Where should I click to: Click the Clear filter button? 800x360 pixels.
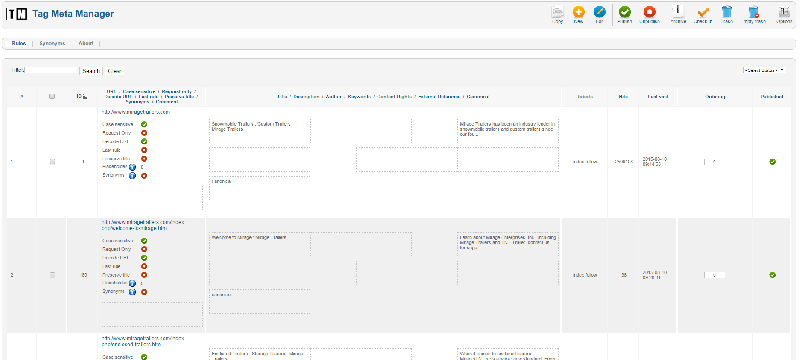click(114, 71)
